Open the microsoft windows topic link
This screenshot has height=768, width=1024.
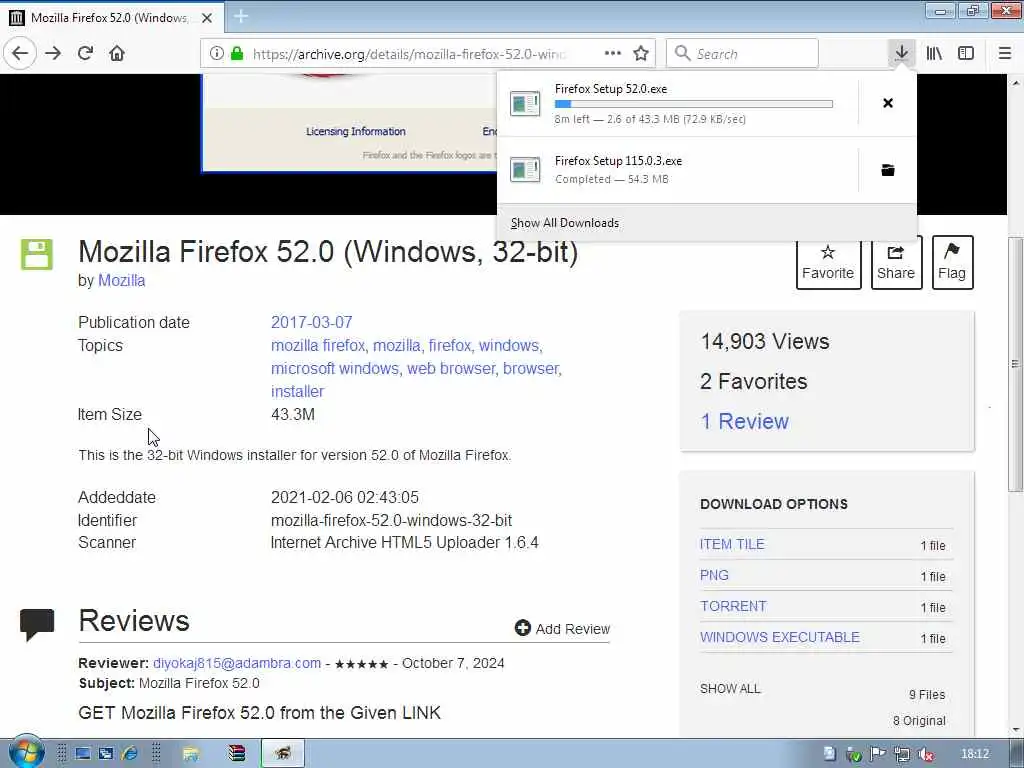coord(334,368)
